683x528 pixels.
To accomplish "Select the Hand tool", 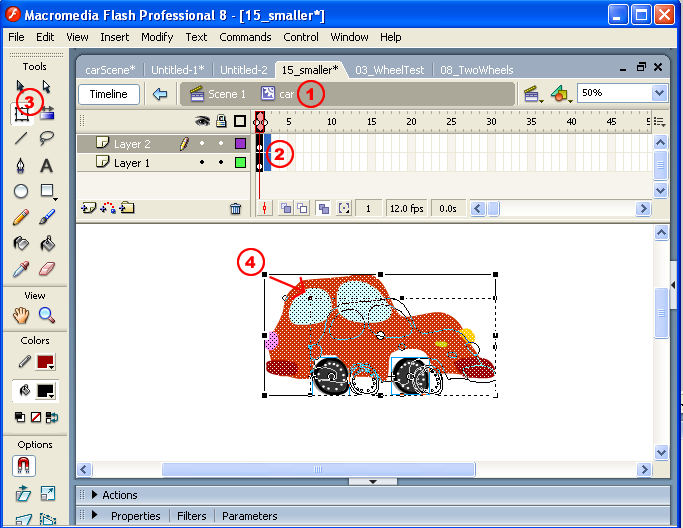I will tap(21, 315).
